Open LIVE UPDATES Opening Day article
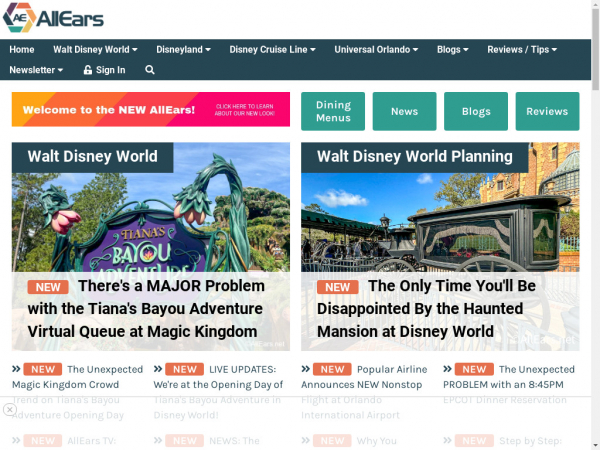Screen dimensions: 600x450 [x=218, y=392]
